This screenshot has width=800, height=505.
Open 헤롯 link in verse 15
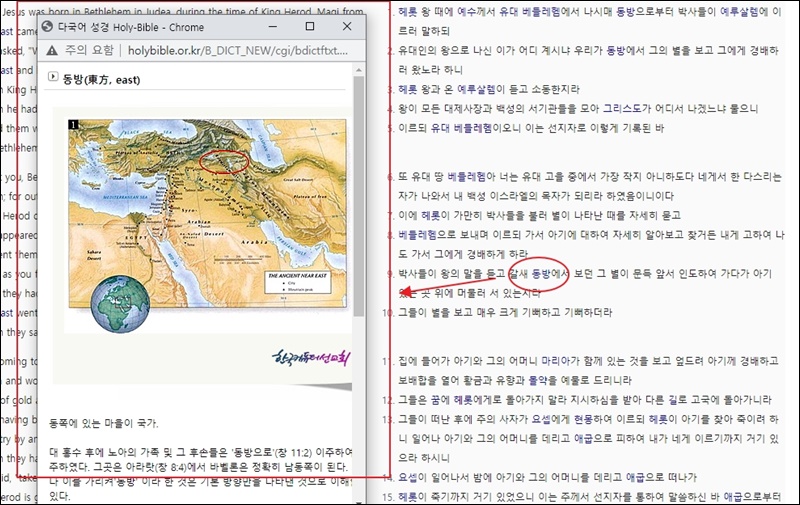[x=408, y=497]
